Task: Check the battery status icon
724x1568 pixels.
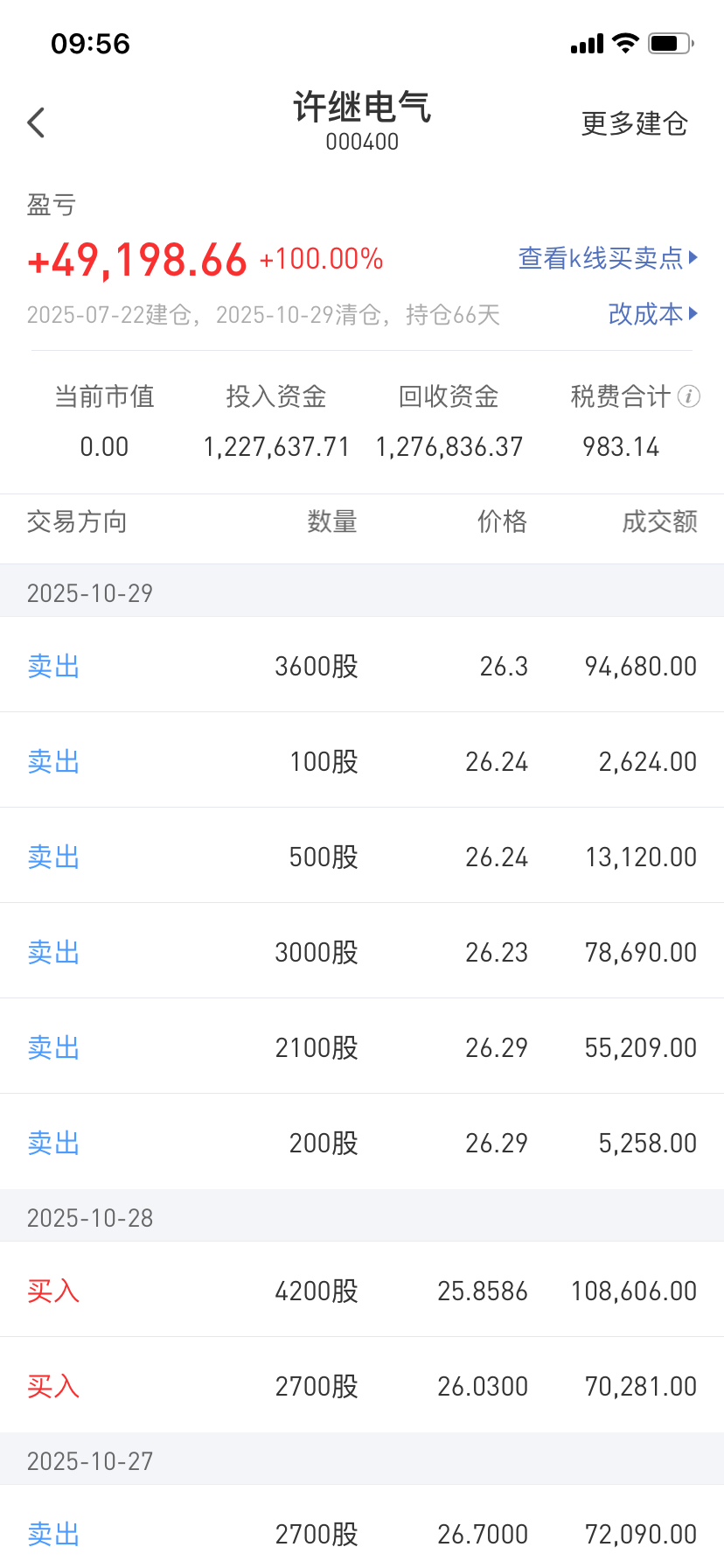Action: [x=671, y=43]
